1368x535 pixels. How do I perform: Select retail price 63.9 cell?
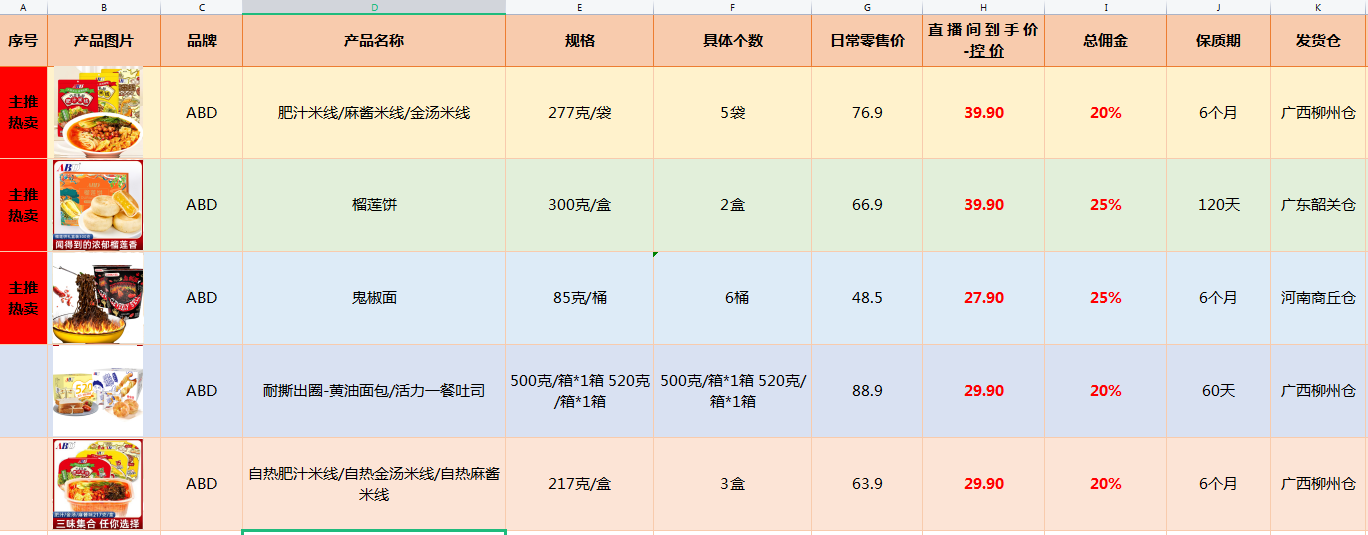point(867,484)
